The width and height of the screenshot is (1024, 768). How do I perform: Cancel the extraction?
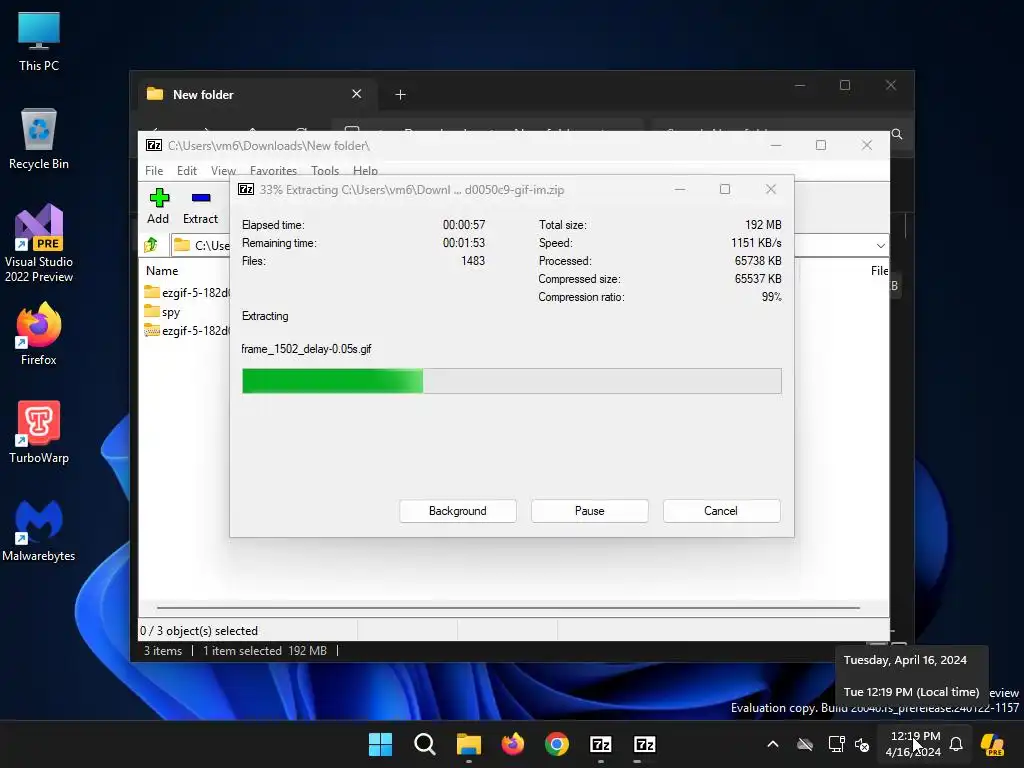721,511
